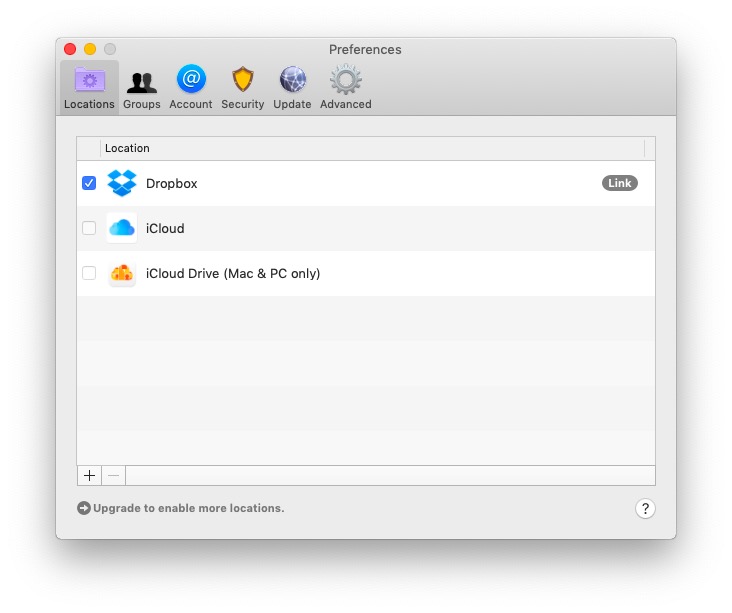
Task: Switch to the Security tab
Action: (243, 88)
